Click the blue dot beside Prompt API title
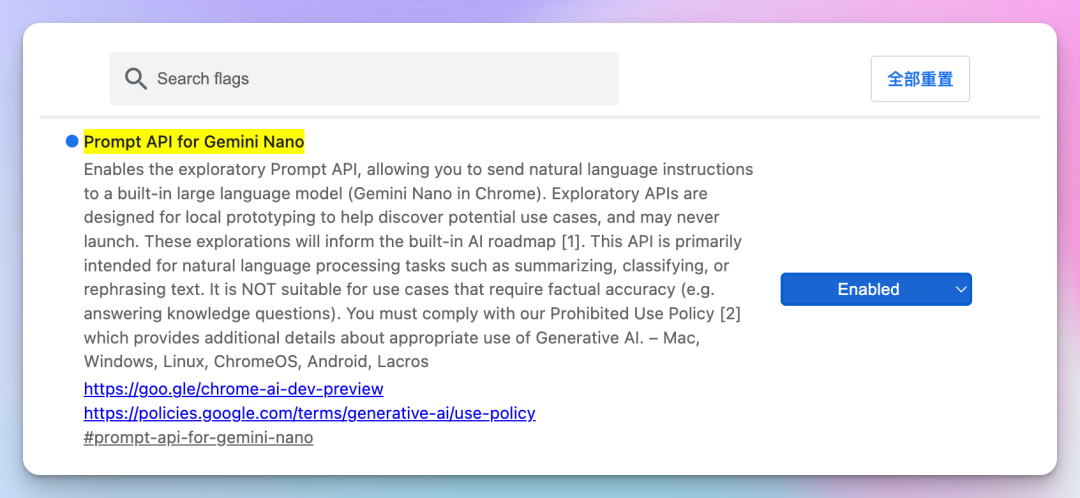The height and width of the screenshot is (498, 1080). [x=72, y=141]
